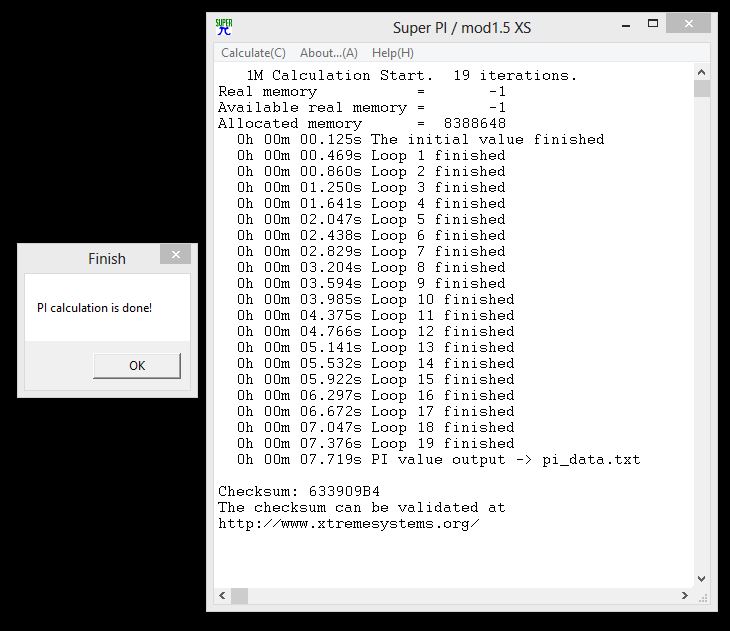Image resolution: width=730 pixels, height=631 pixels.
Task: Click the vertical scrollbar up arrow
Action: [x=702, y=73]
